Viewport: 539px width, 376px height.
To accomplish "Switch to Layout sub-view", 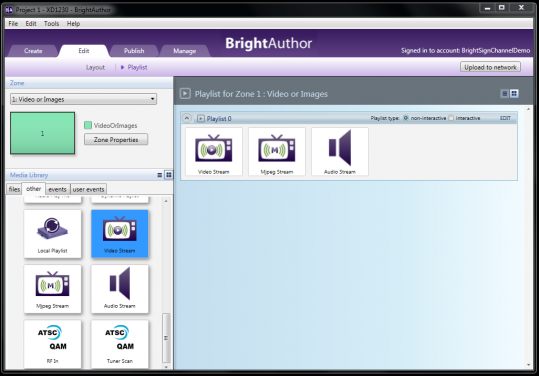I will [x=95, y=67].
